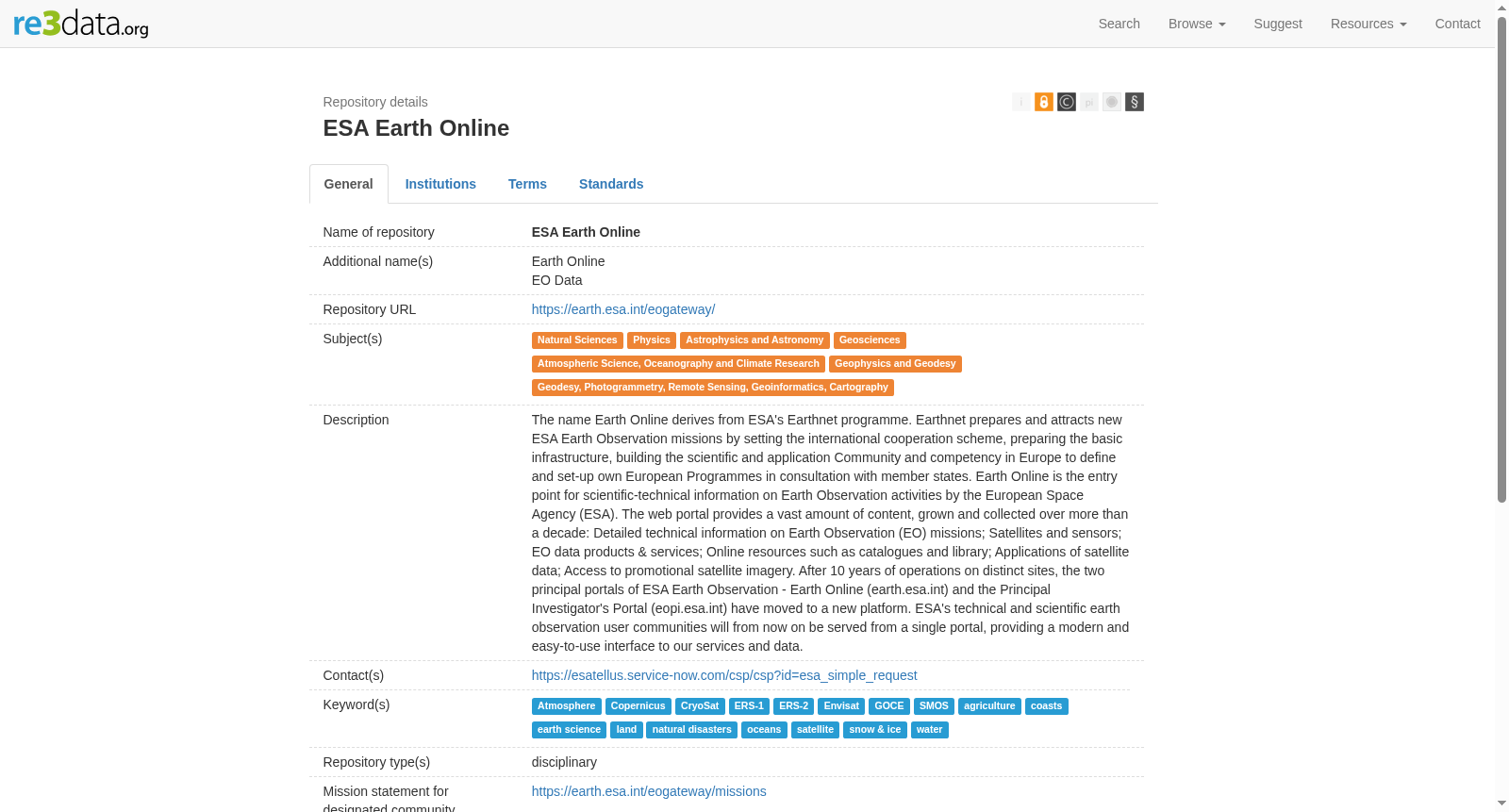Click the scrollbar down arrow
Image resolution: width=1509 pixels, height=812 pixels.
click(x=1502, y=804)
